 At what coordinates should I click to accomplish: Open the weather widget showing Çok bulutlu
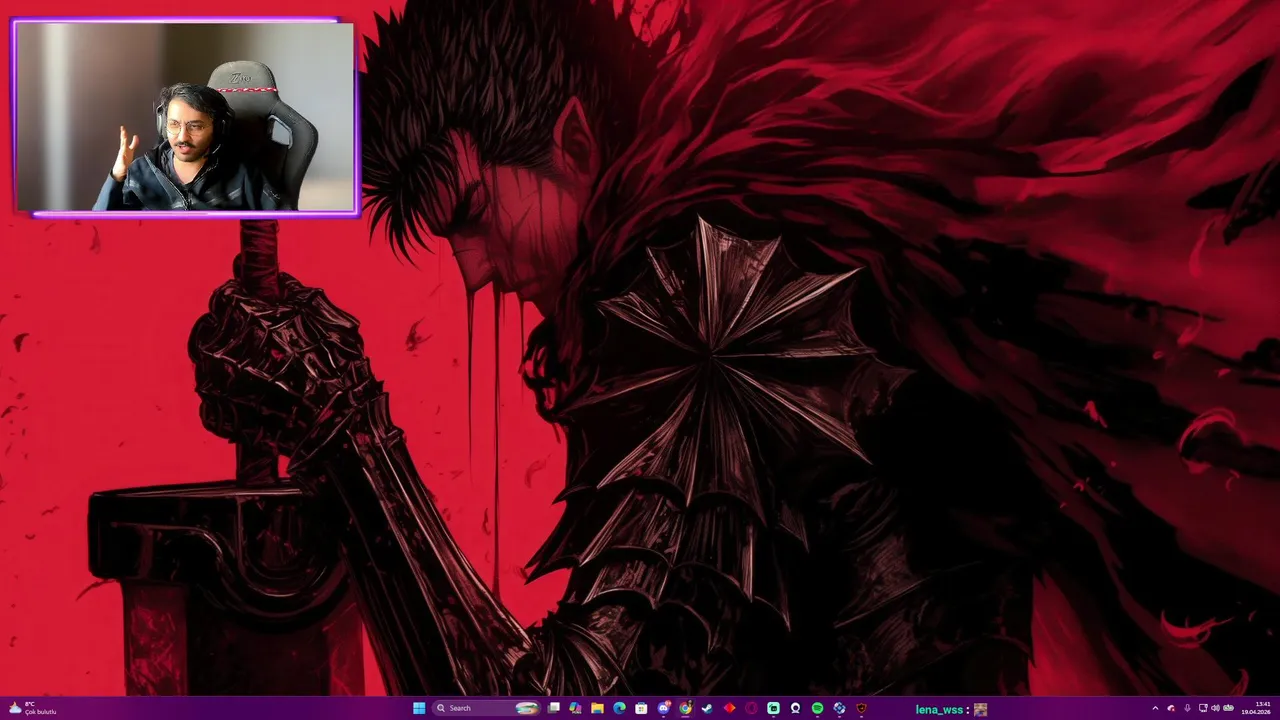(x=32, y=708)
